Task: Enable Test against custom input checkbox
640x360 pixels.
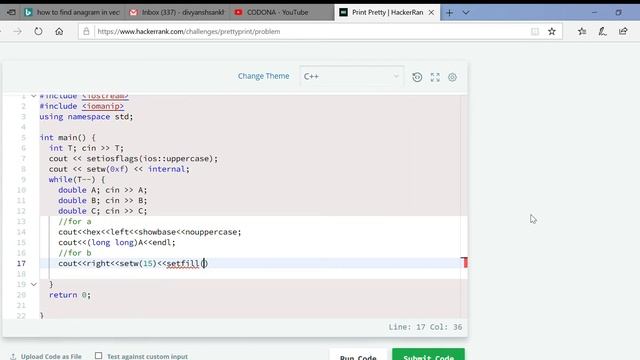Action: point(98,356)
